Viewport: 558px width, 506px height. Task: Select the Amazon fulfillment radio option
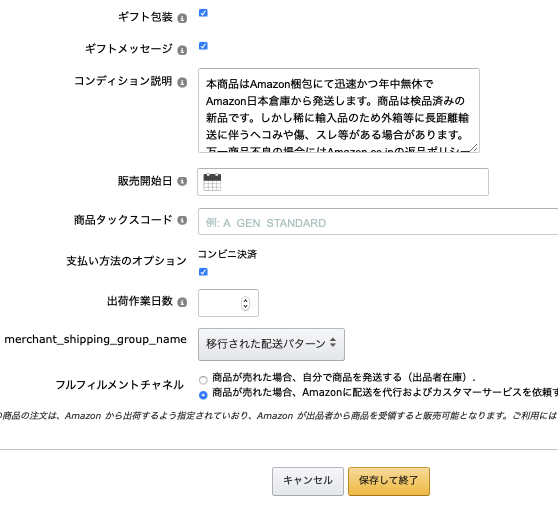[203, 395]
